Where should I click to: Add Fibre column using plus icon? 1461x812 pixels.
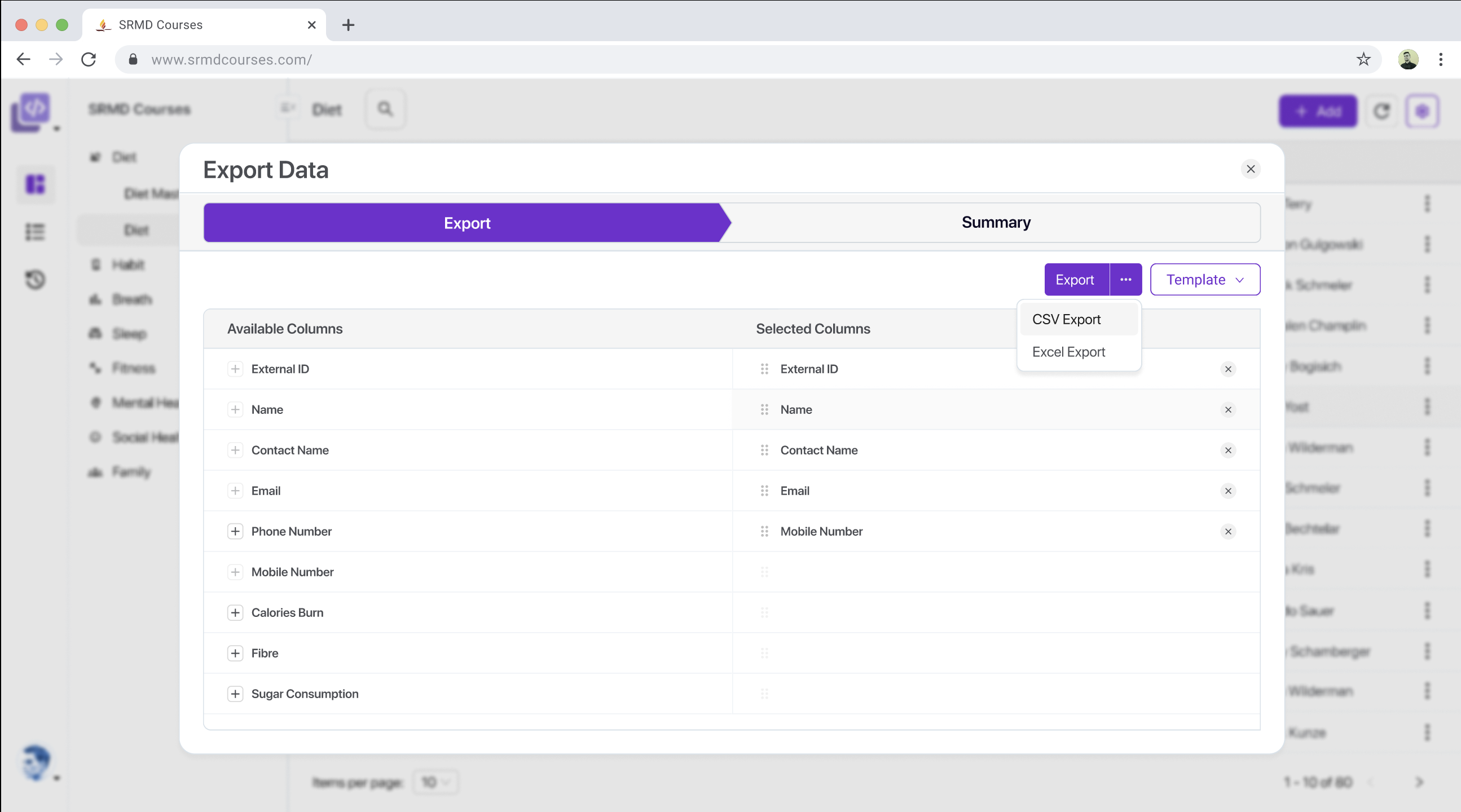[x=235, y=653]
